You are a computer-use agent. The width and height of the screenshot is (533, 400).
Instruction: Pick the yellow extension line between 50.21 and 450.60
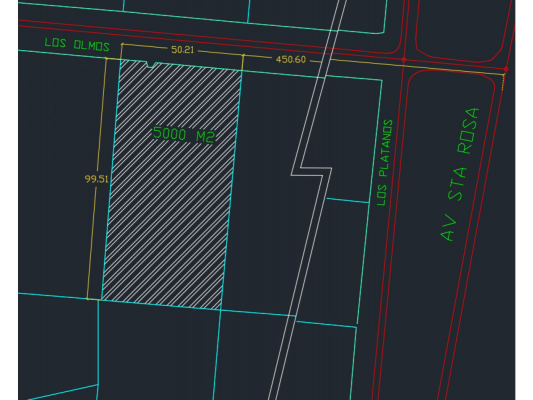[243, 63]
